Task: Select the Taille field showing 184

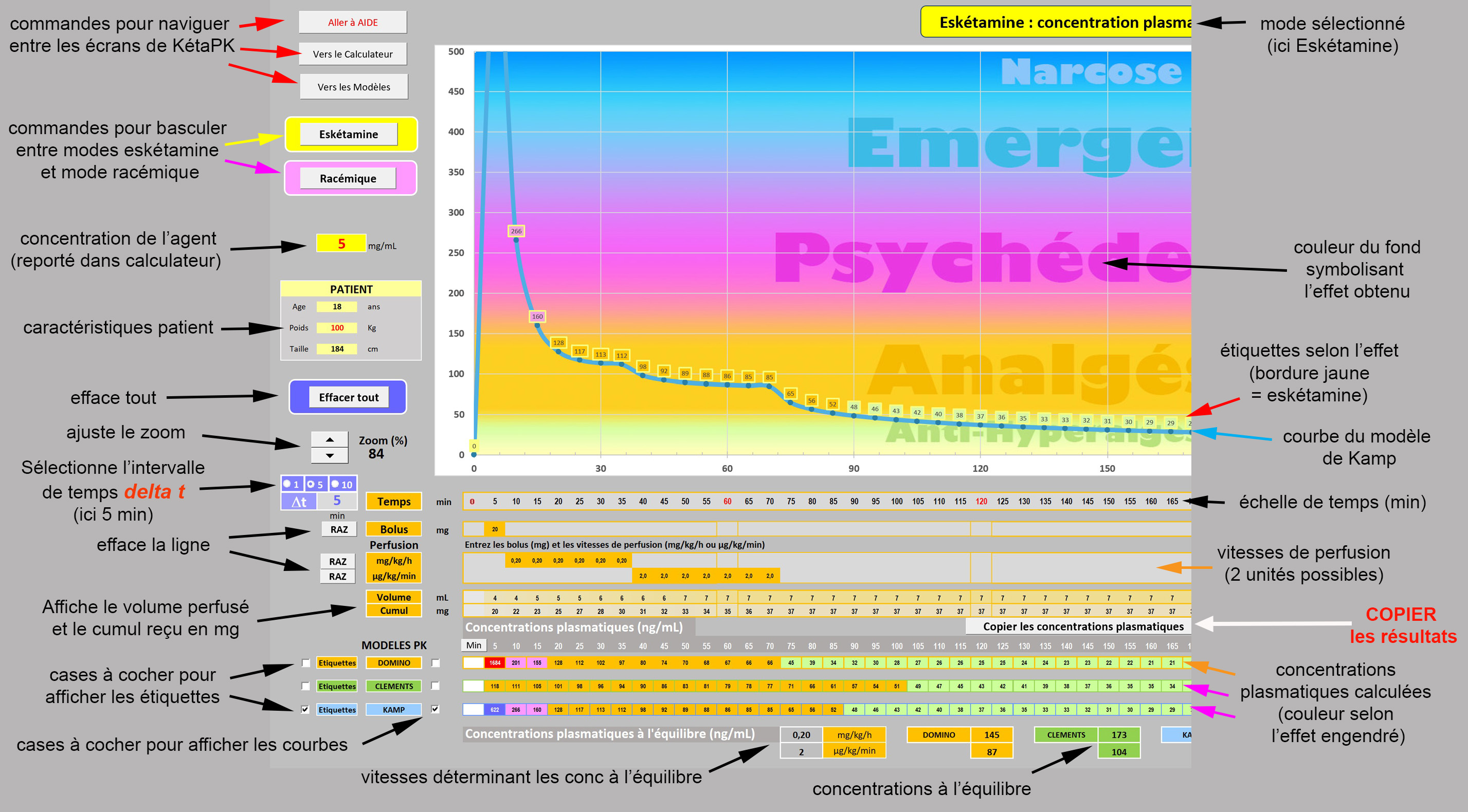Action: point(337,348)
